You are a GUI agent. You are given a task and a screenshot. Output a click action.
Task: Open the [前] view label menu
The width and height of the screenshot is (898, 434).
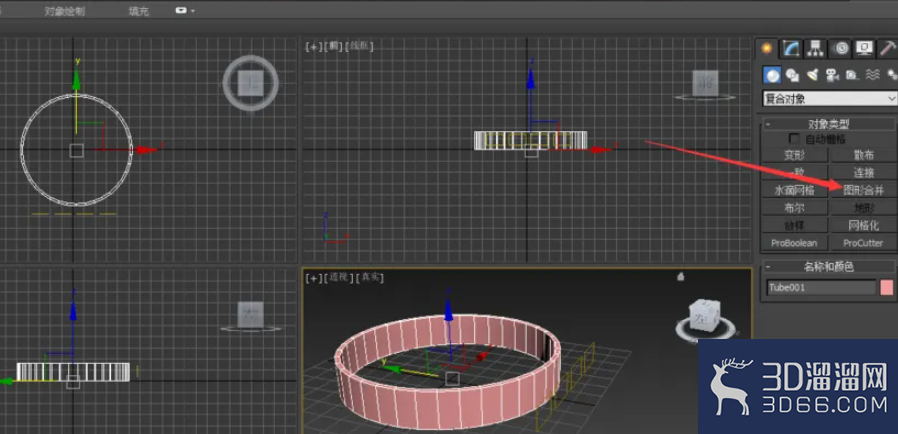click(x=332, y=47)
